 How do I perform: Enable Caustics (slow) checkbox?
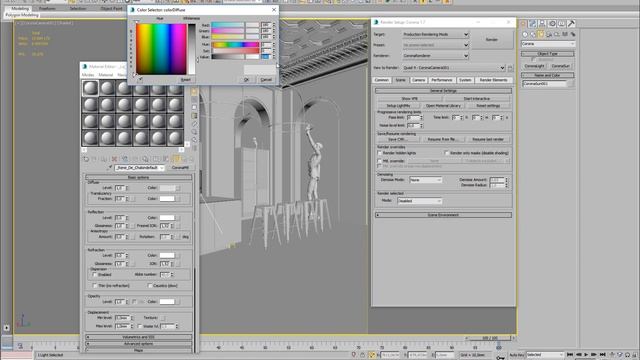coord(150,286)
